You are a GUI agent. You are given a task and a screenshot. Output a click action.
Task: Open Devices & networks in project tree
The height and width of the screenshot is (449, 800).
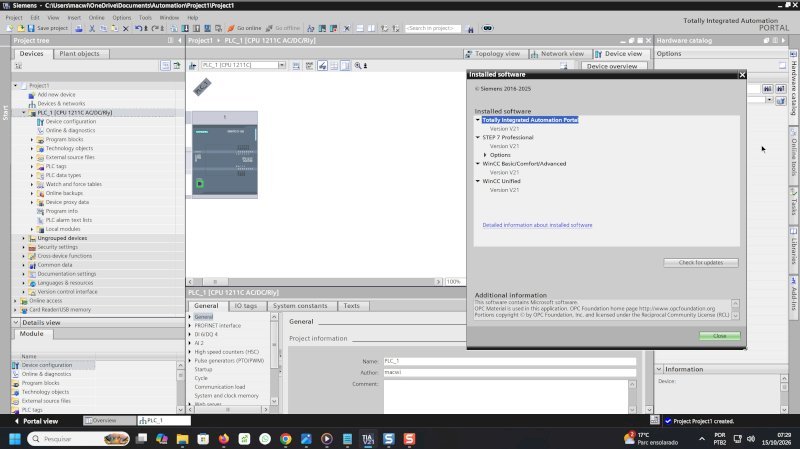click(61, 104)
